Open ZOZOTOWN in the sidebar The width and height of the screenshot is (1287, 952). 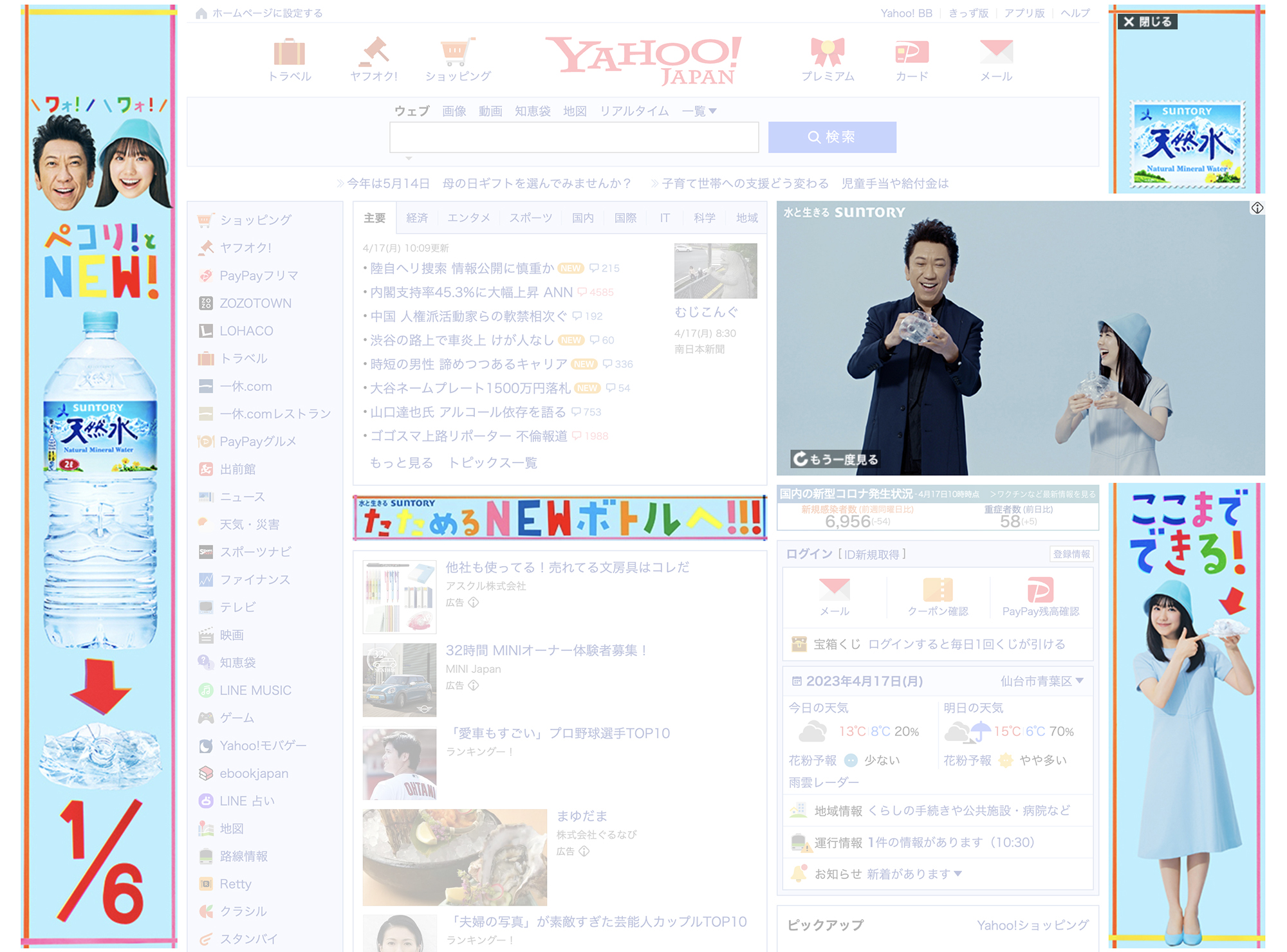click(x=255, y=303)
